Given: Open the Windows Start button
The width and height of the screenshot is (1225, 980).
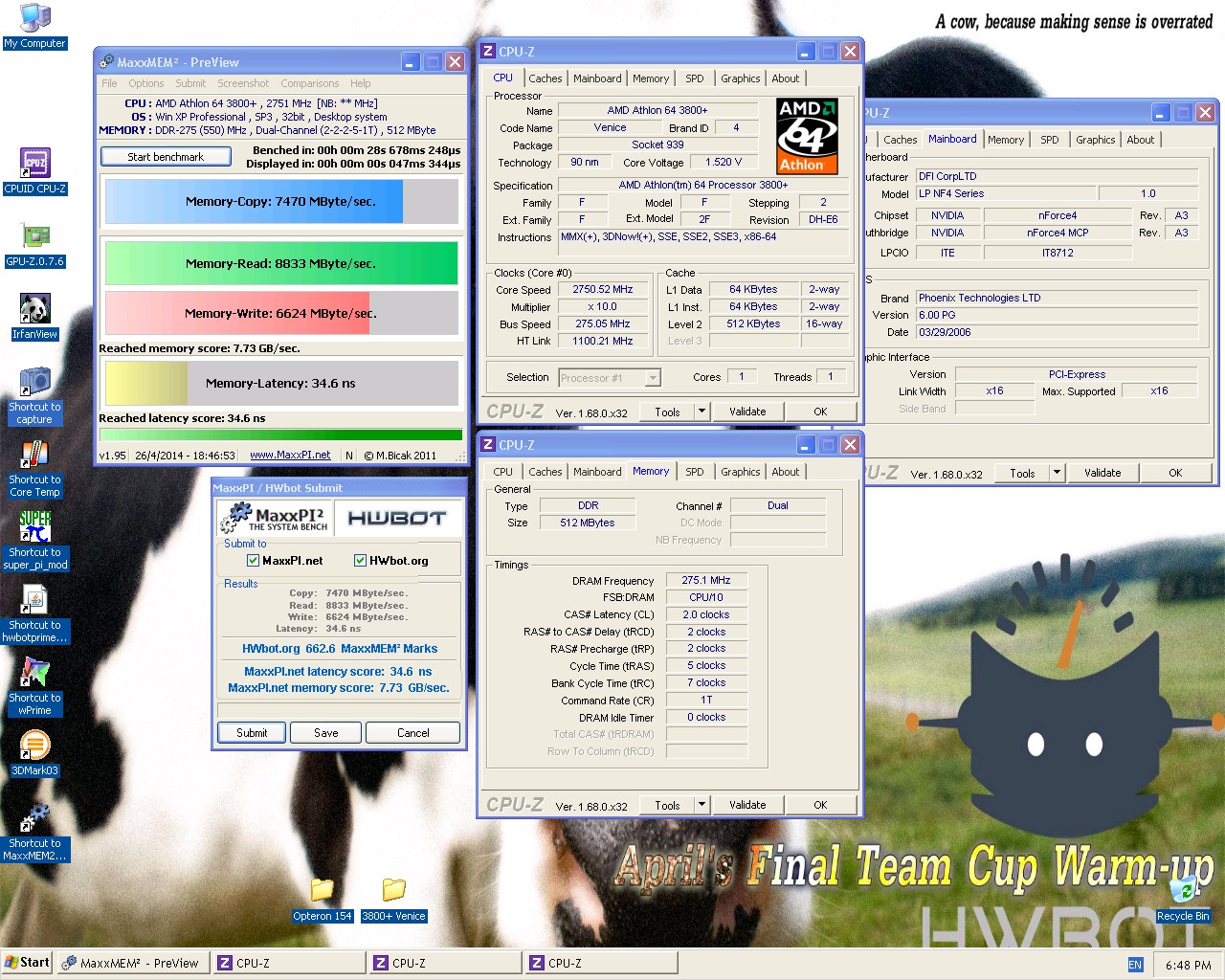Looking at the screenshot, I should (27, 963).
